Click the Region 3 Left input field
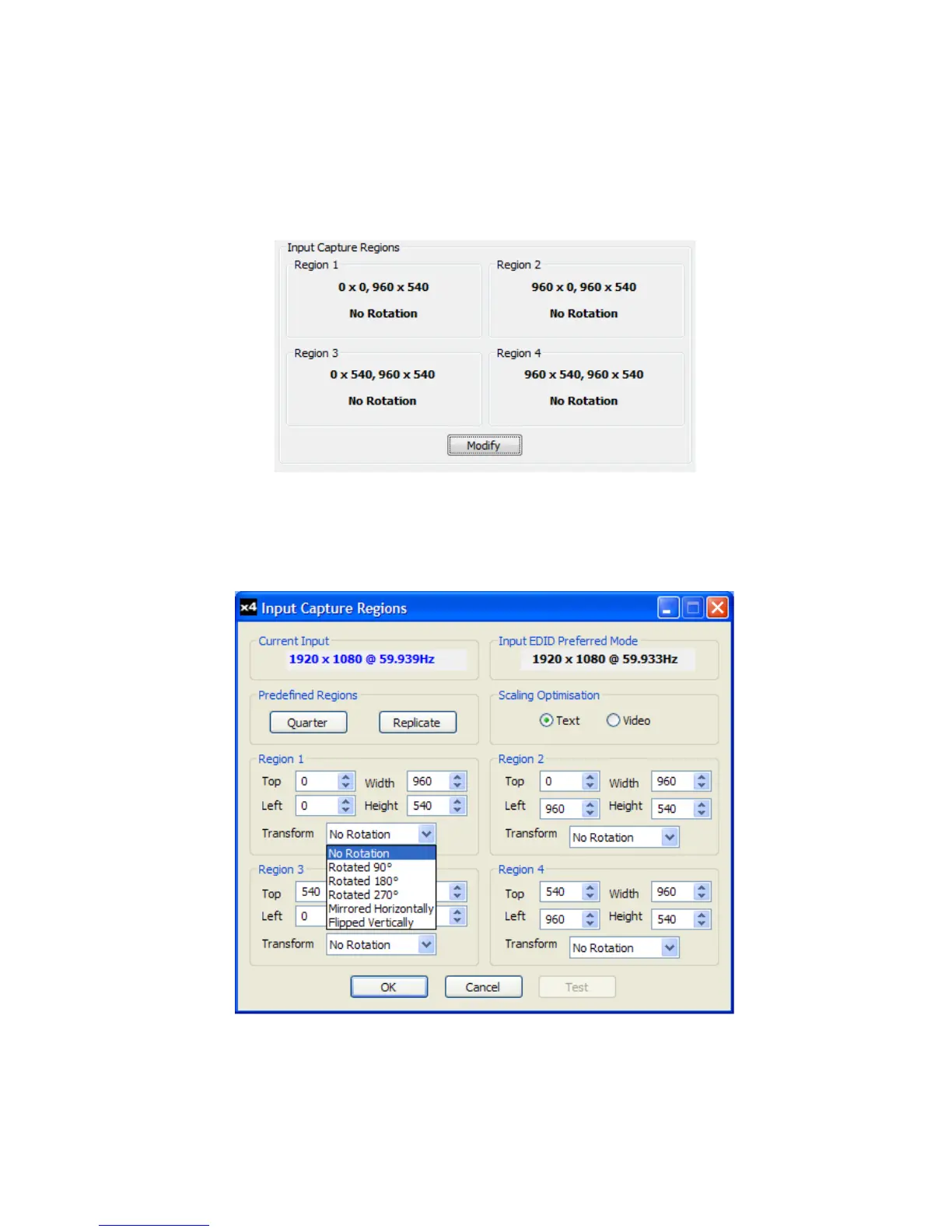 (311, 915)
